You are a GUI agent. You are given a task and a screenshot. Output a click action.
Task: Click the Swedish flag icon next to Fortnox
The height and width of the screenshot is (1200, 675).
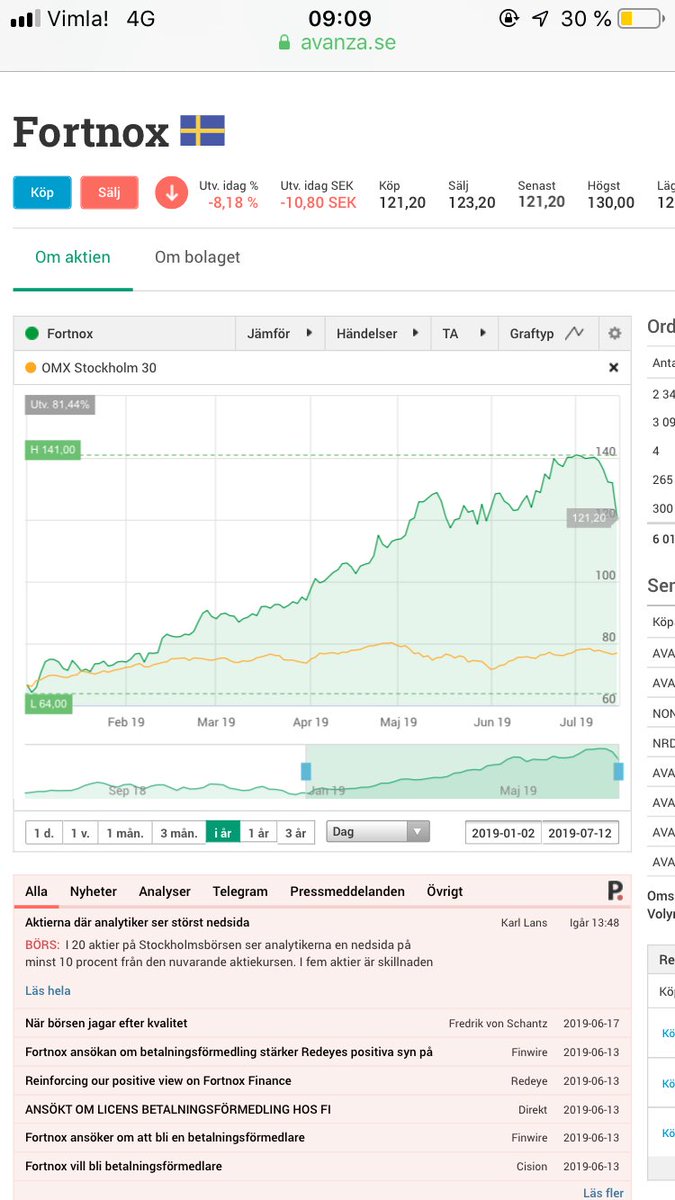point(202,131)
